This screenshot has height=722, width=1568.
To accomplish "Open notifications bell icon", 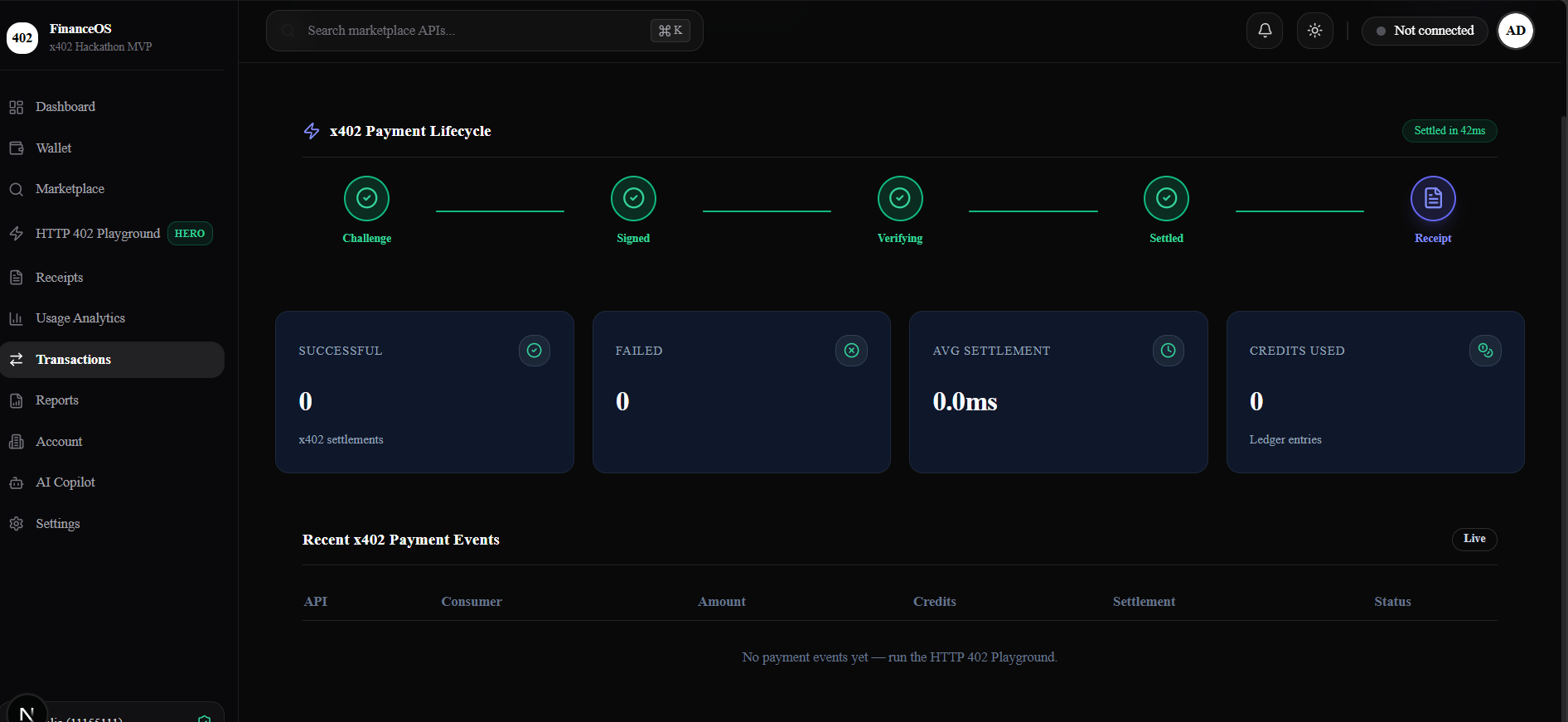I will tap(1265, 31).
